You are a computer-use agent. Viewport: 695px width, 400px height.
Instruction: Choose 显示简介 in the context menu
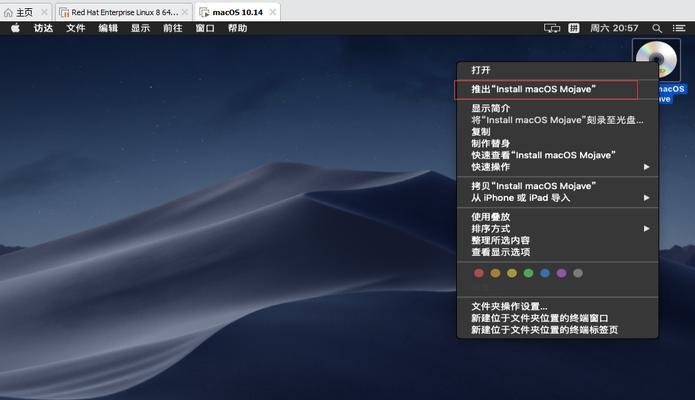coord(558,108)
